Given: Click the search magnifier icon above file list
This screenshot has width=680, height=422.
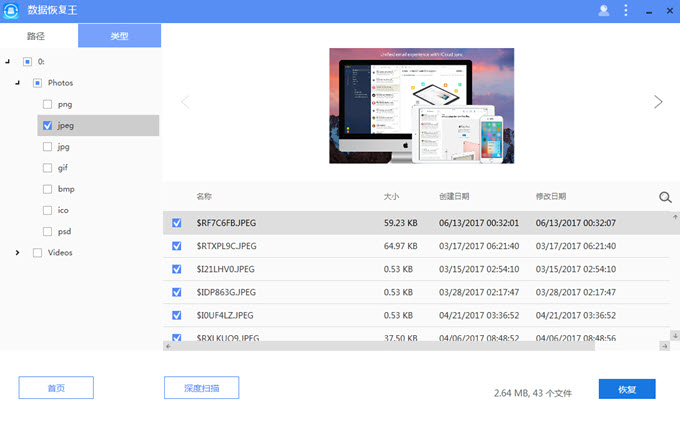Looking at the screenshot, I should pos(665,198).
